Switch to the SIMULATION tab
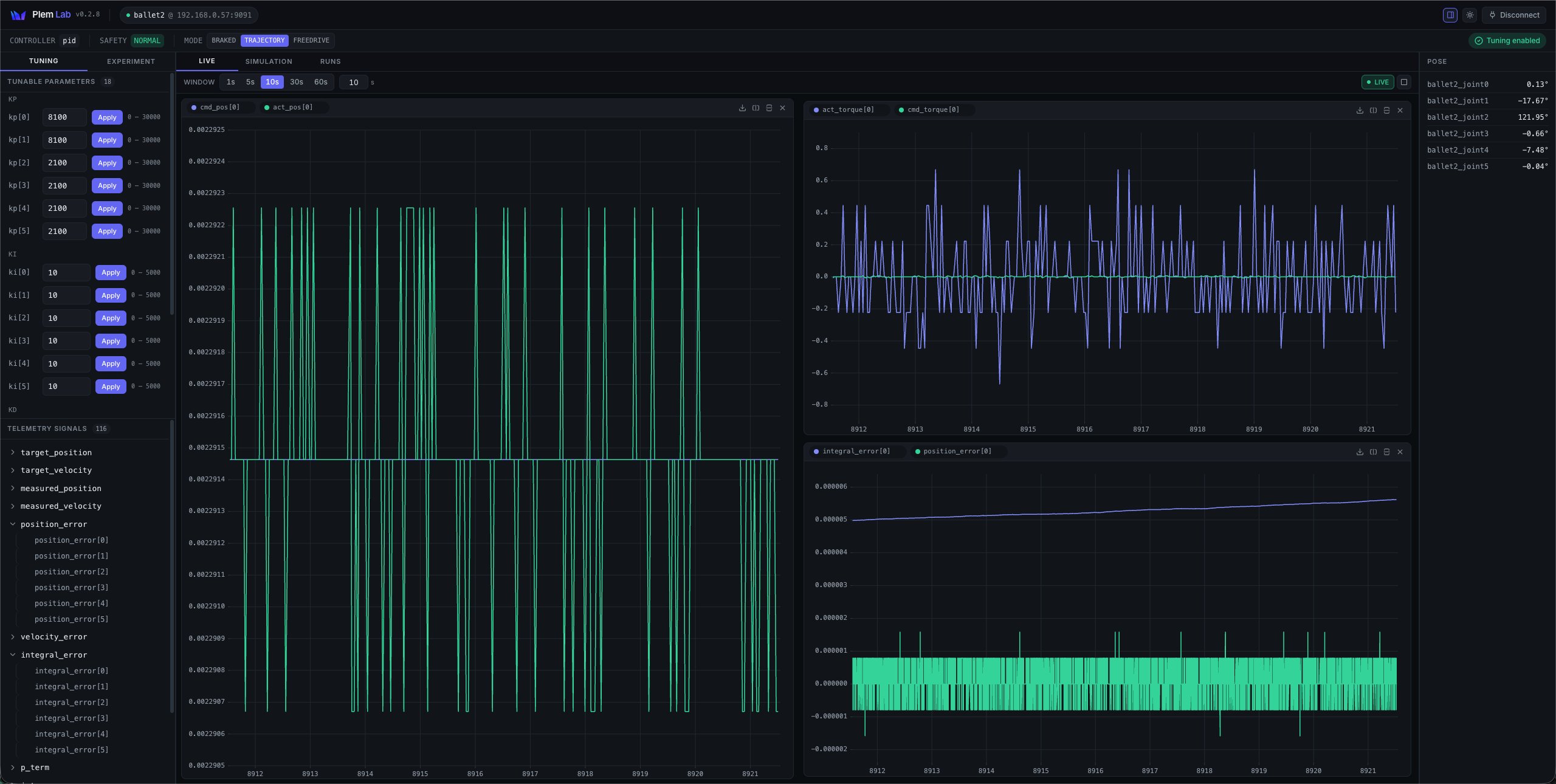The height and width of the screenshot is (784, 1556). tap(269, 61)
